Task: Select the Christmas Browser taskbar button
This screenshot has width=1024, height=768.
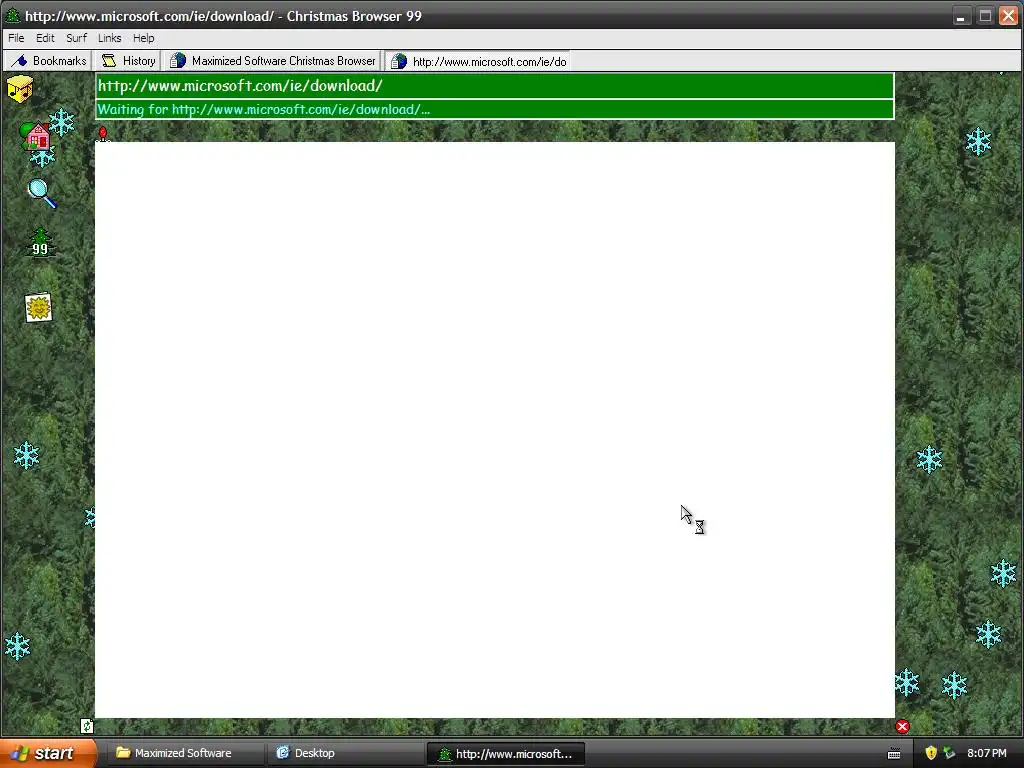Action: coord(505,754)
